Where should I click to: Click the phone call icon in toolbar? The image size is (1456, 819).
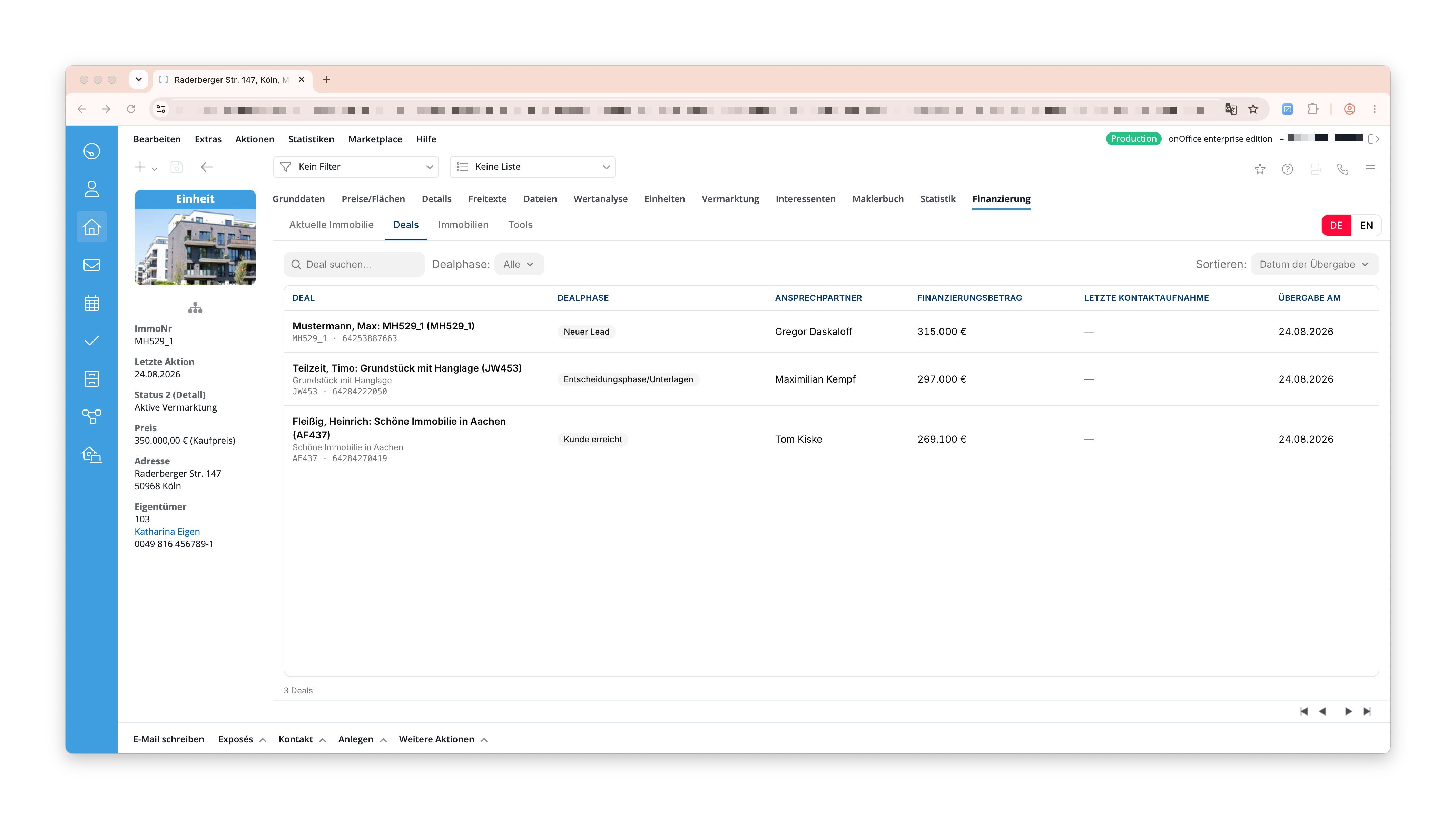(1342, 169)
